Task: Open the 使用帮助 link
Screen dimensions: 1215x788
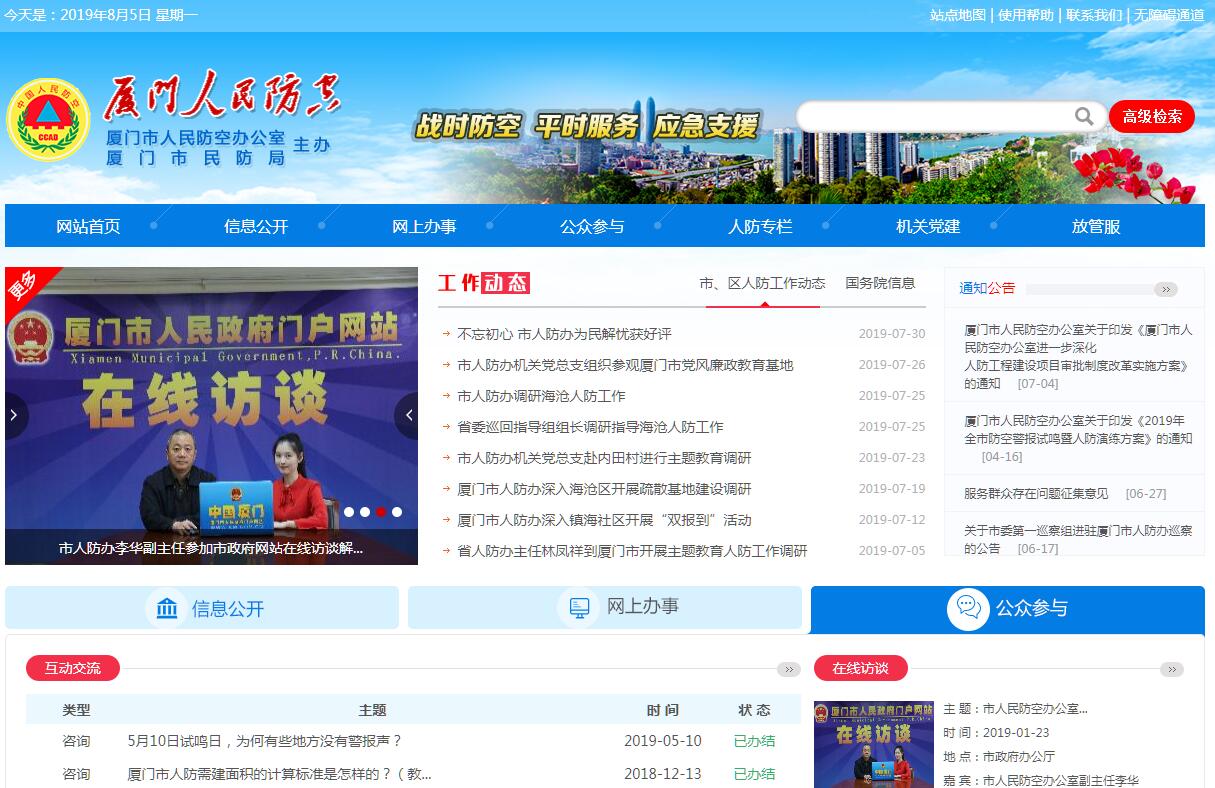Action: tap(1026, 15)
